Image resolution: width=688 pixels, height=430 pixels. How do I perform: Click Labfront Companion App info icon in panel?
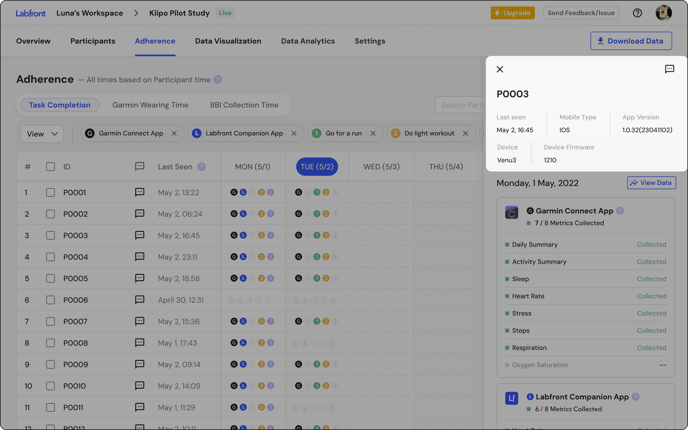[636, 397]
